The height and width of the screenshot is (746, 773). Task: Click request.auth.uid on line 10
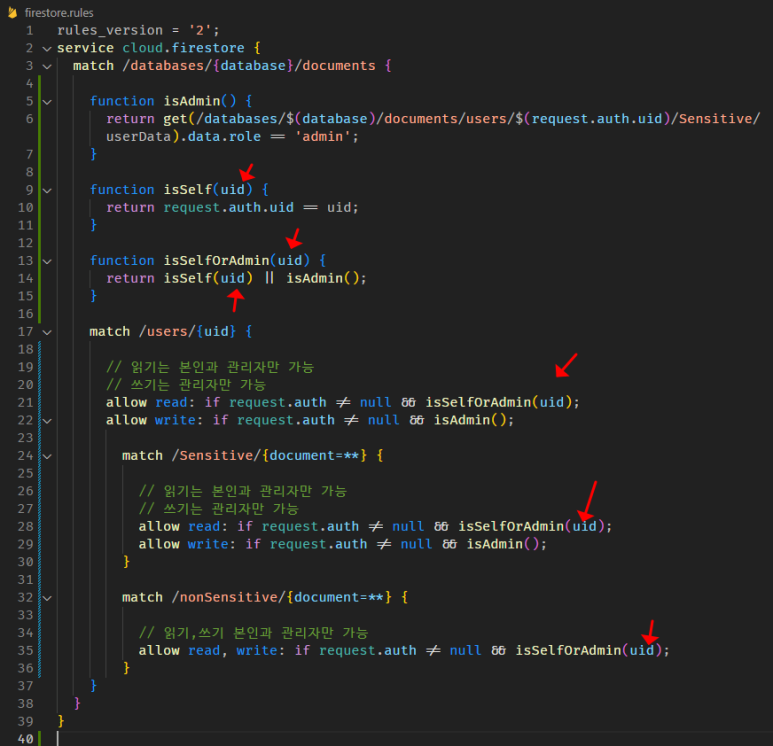point(228,207)
